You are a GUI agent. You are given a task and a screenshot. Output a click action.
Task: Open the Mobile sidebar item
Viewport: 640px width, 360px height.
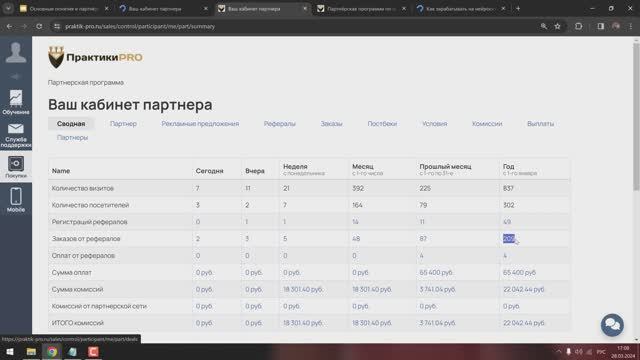16,200
